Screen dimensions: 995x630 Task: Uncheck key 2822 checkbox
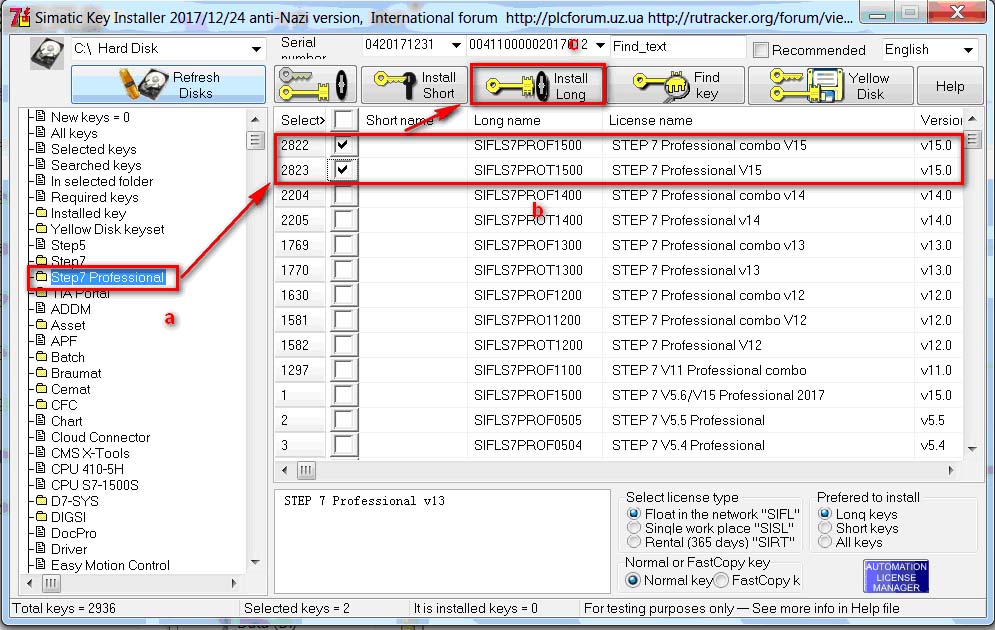click(343, 145)
